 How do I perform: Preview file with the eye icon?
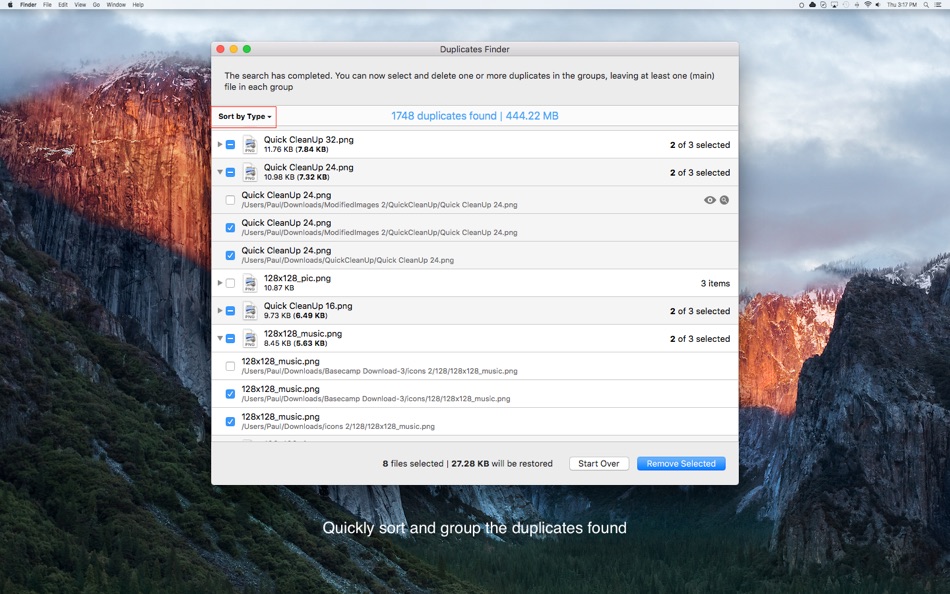709,200
